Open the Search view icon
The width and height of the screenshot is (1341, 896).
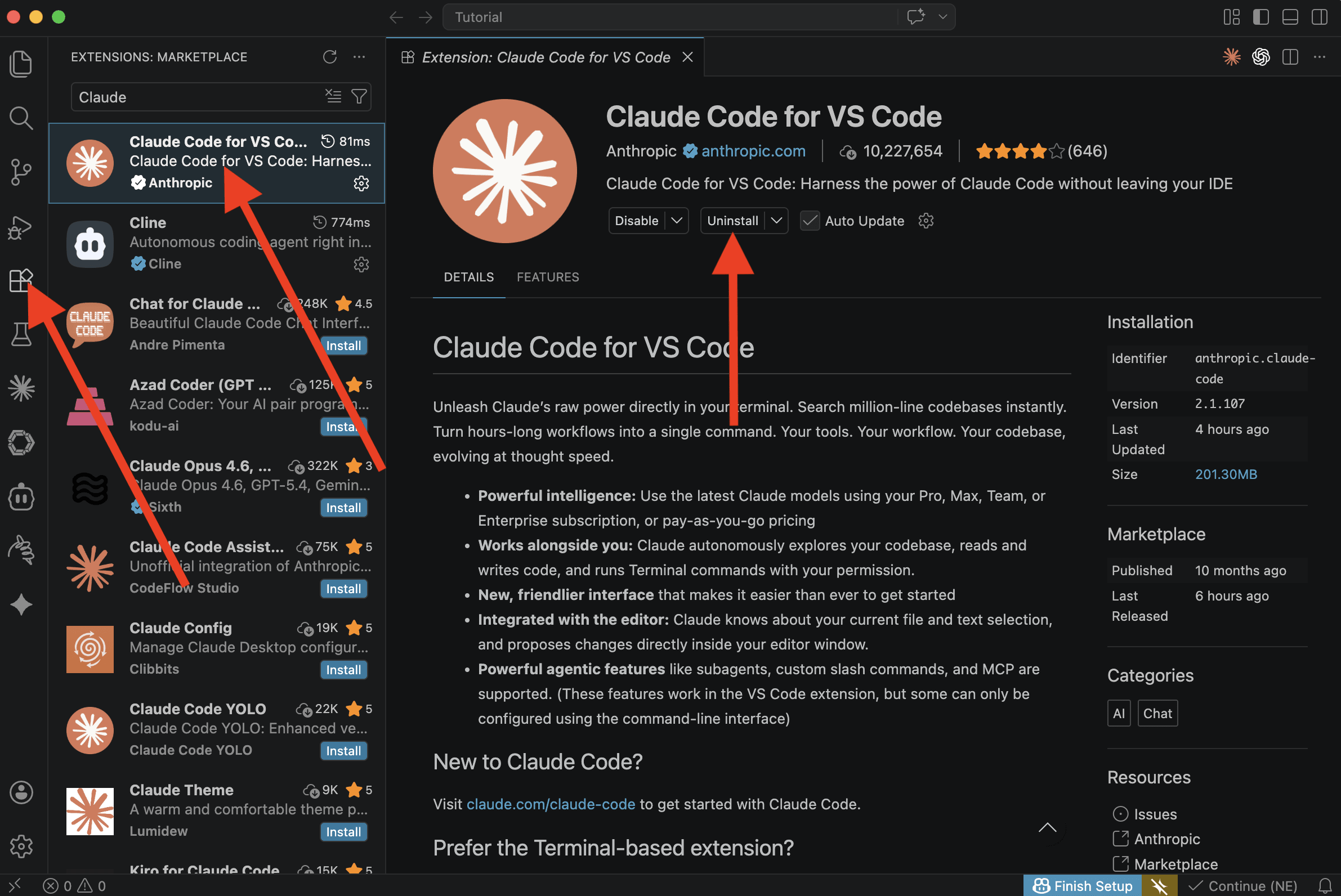click(x=21, y=118)
